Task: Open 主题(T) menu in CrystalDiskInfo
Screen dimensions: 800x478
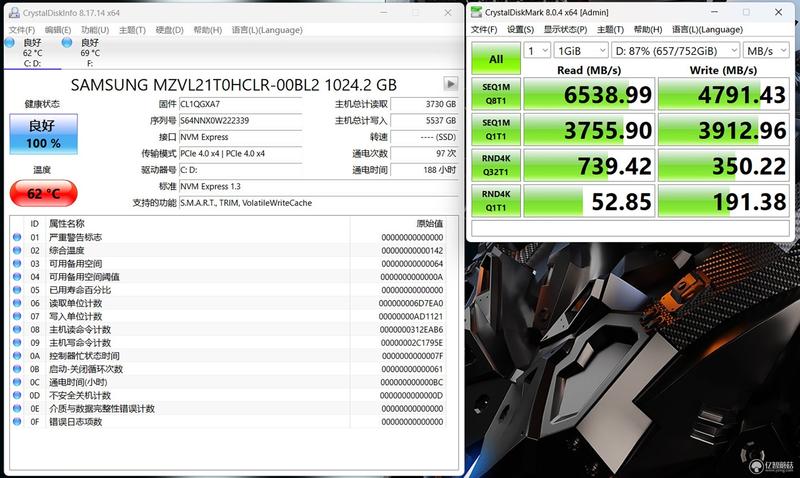Action: [x=132, y=30]
